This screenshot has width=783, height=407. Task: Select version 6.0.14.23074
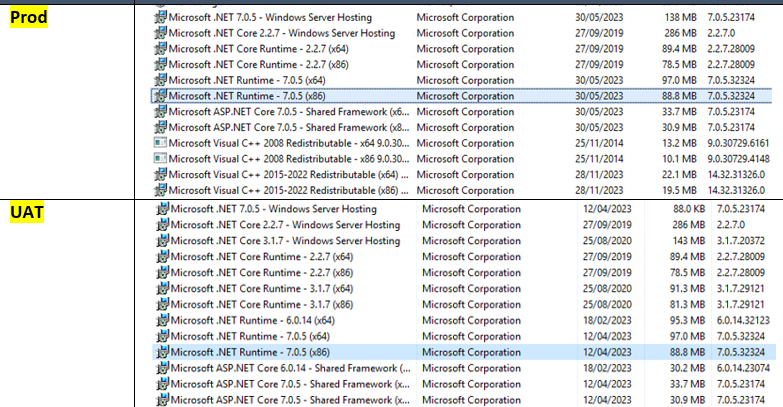click(743, 369)
